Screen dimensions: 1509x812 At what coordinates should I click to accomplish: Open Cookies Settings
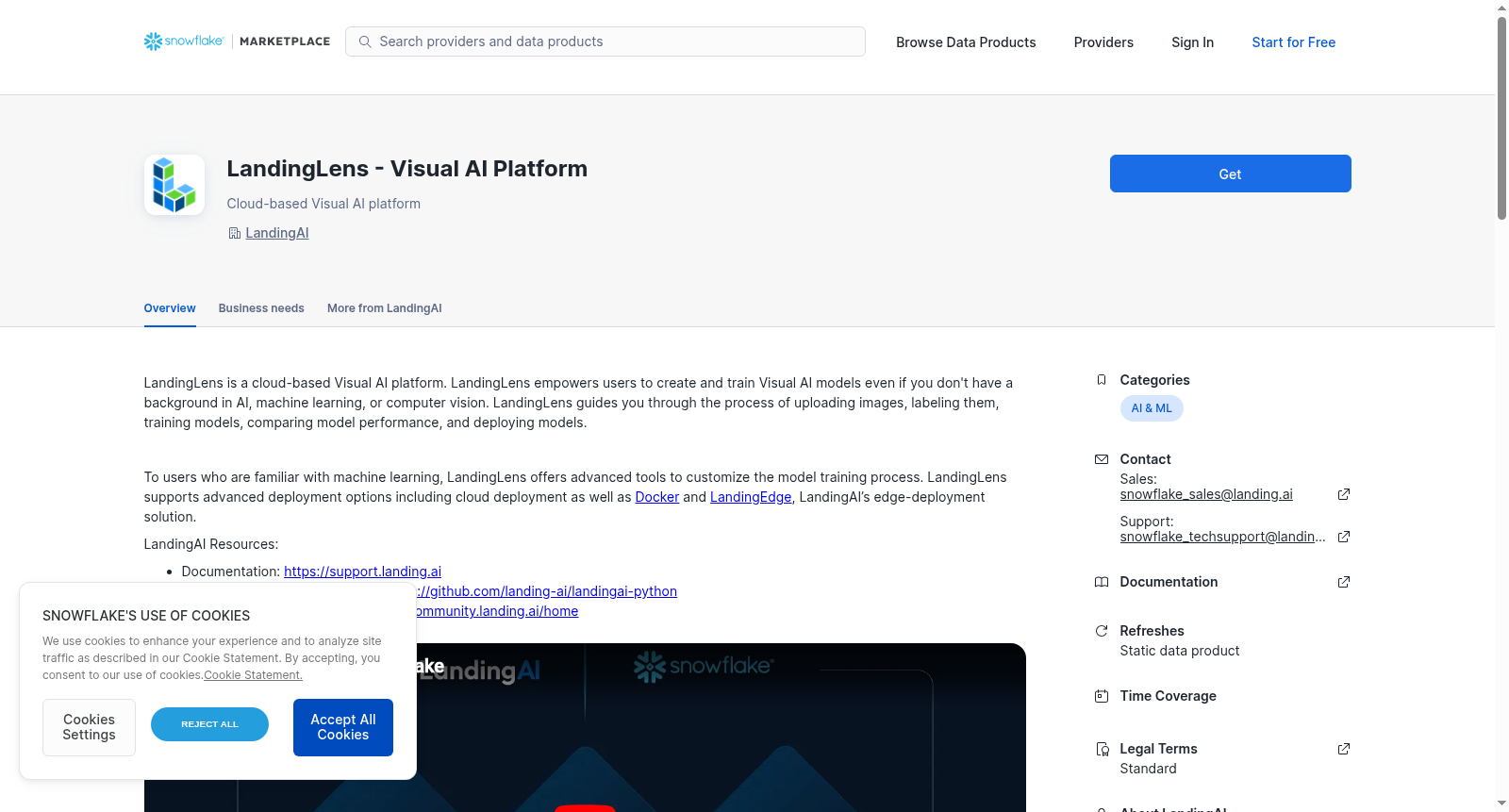tap(89, 727)
